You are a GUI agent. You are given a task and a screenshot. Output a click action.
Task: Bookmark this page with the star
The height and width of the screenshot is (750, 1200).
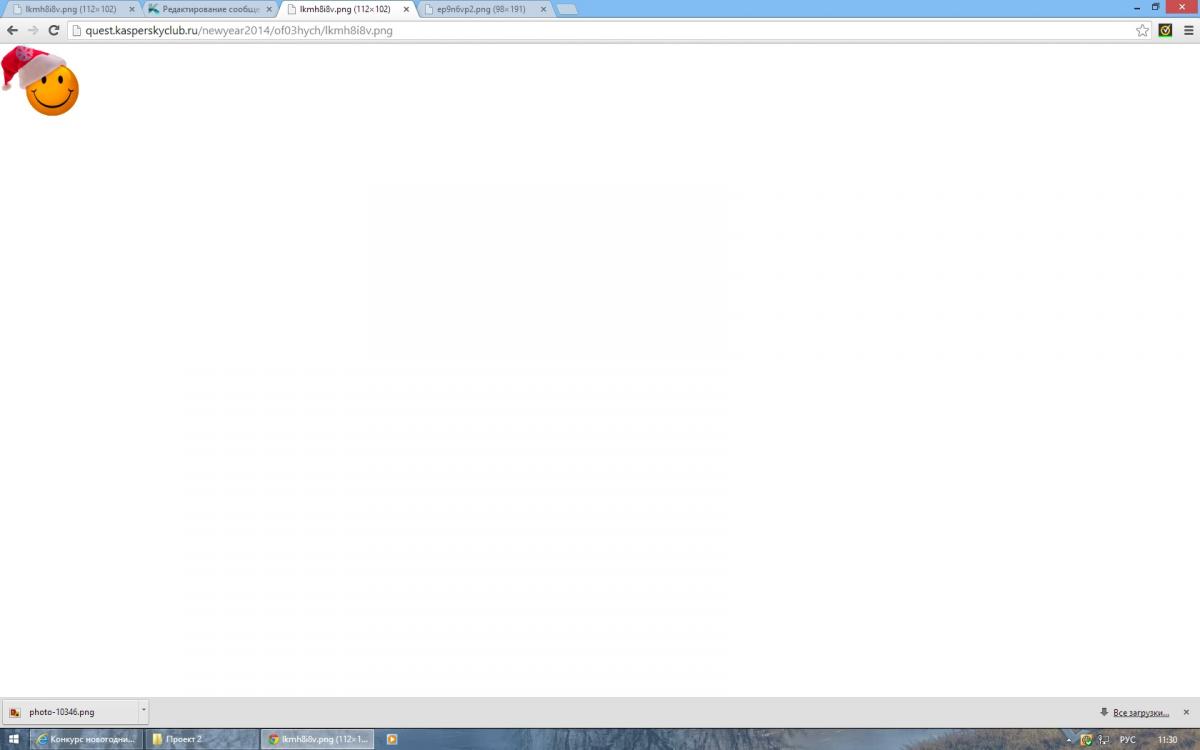tap(1142, 30)
